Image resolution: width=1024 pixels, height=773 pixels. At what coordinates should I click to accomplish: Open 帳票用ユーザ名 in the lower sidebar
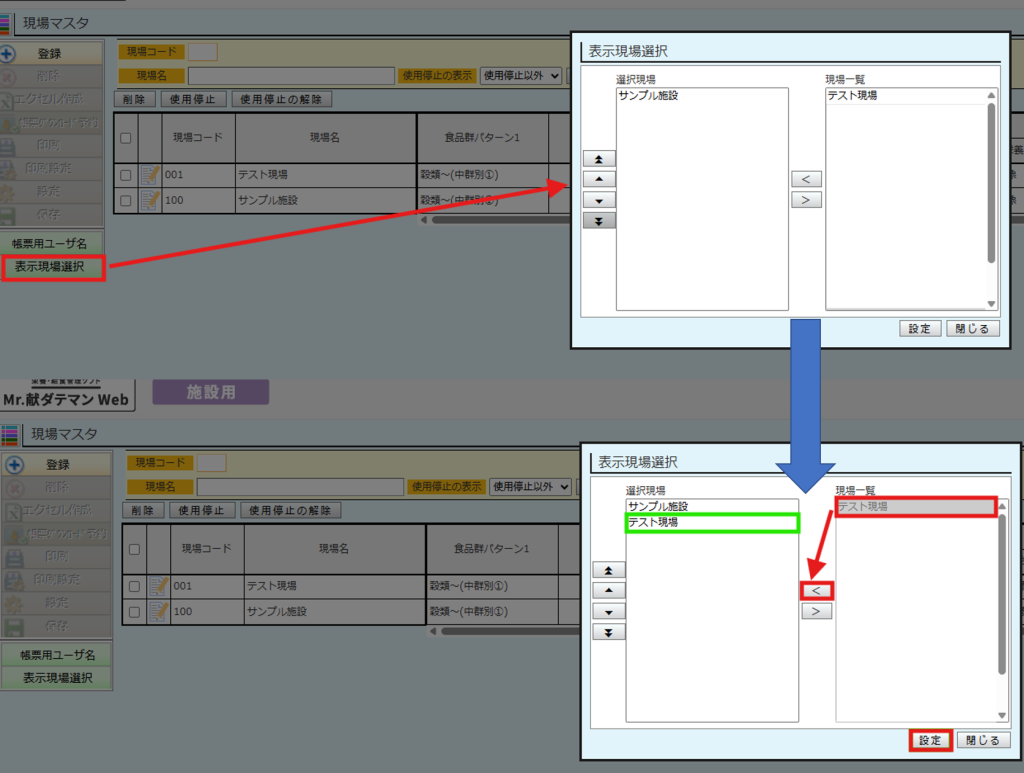click(x=57, y=655)
